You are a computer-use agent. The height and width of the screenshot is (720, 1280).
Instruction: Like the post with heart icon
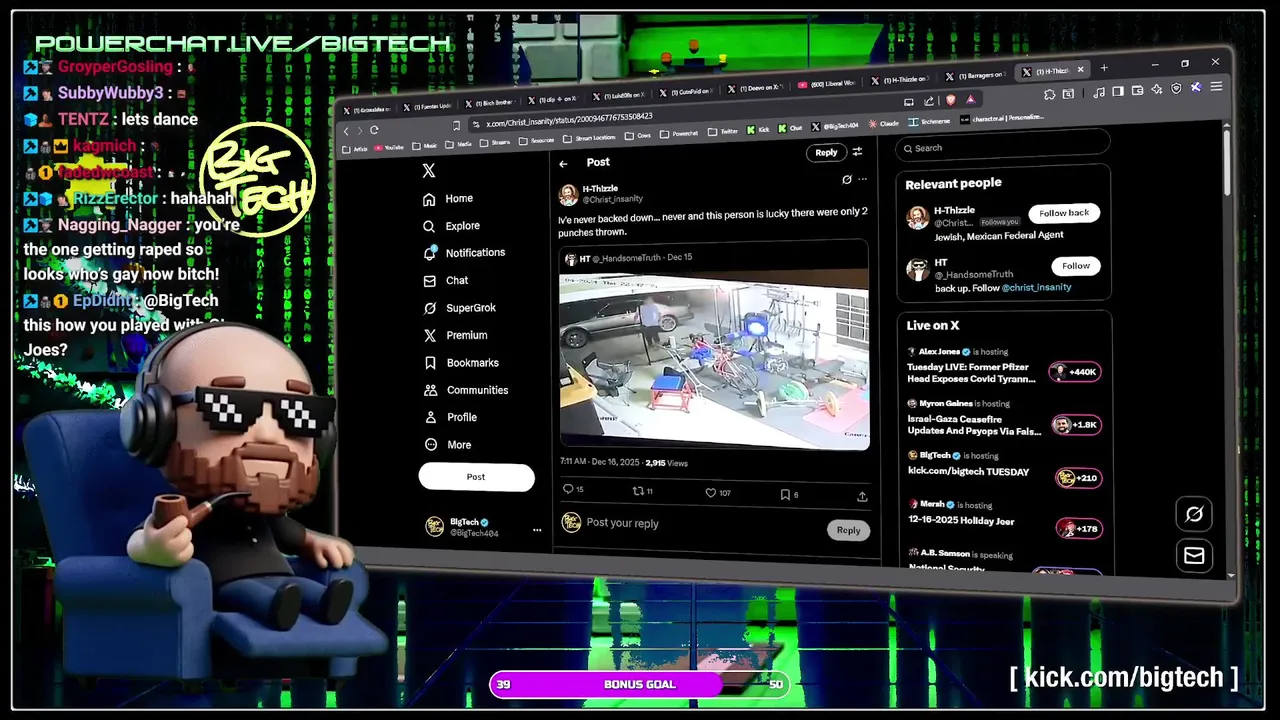click(718, 493)
